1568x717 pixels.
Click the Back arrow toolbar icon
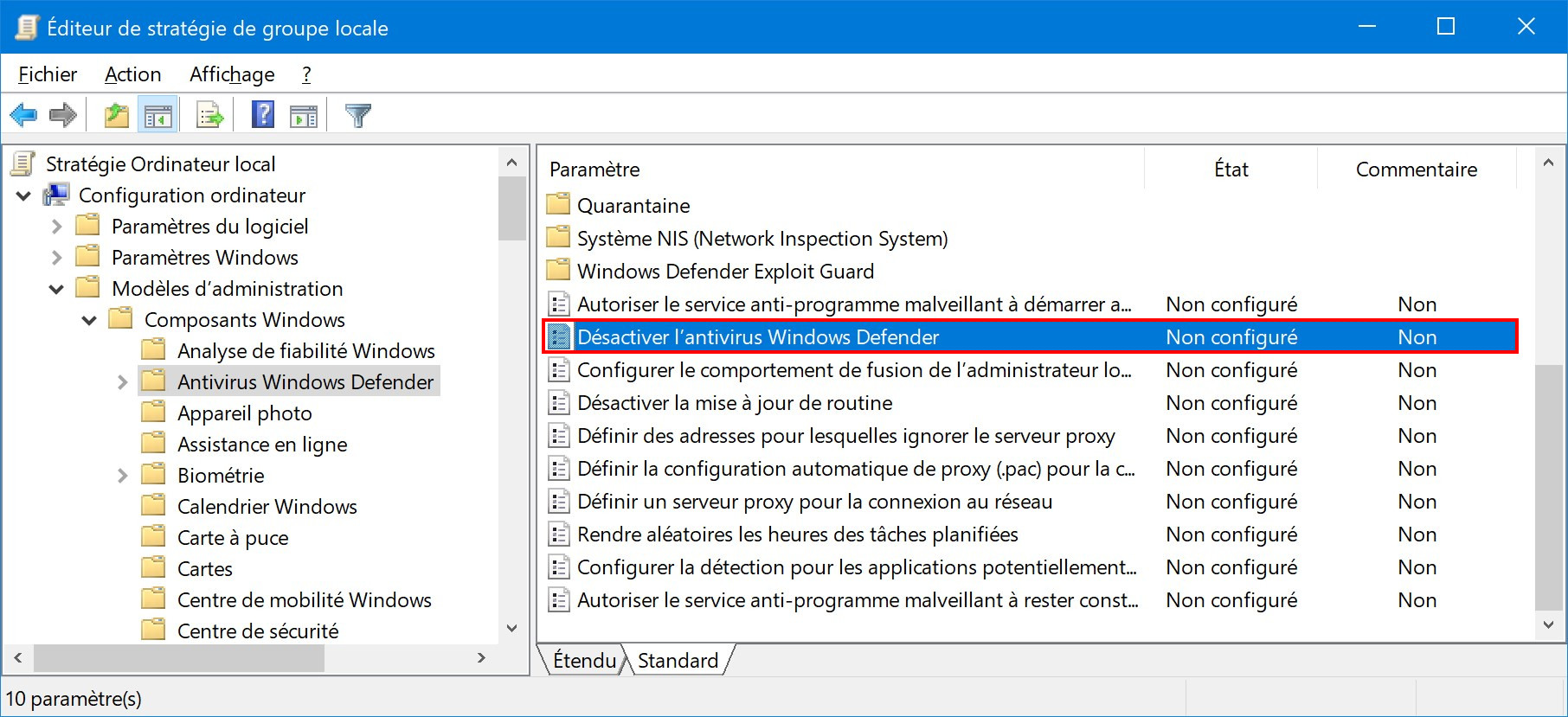pyautogui.click(x=23, y=115)
